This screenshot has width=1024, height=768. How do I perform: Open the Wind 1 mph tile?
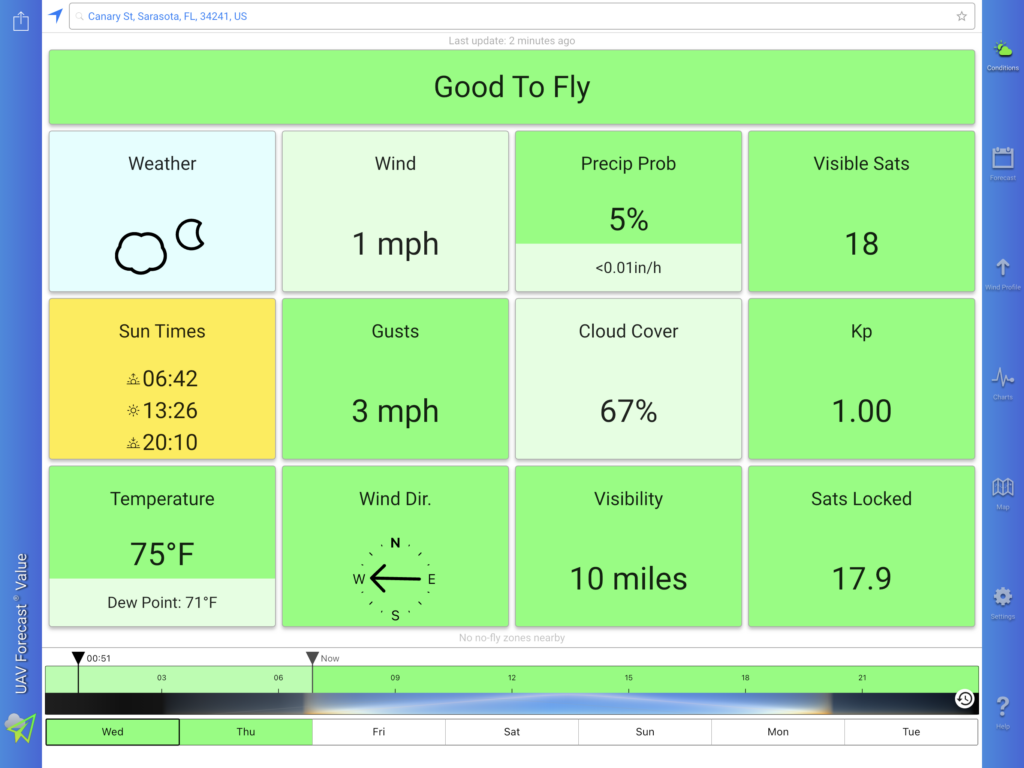point(395,211)
